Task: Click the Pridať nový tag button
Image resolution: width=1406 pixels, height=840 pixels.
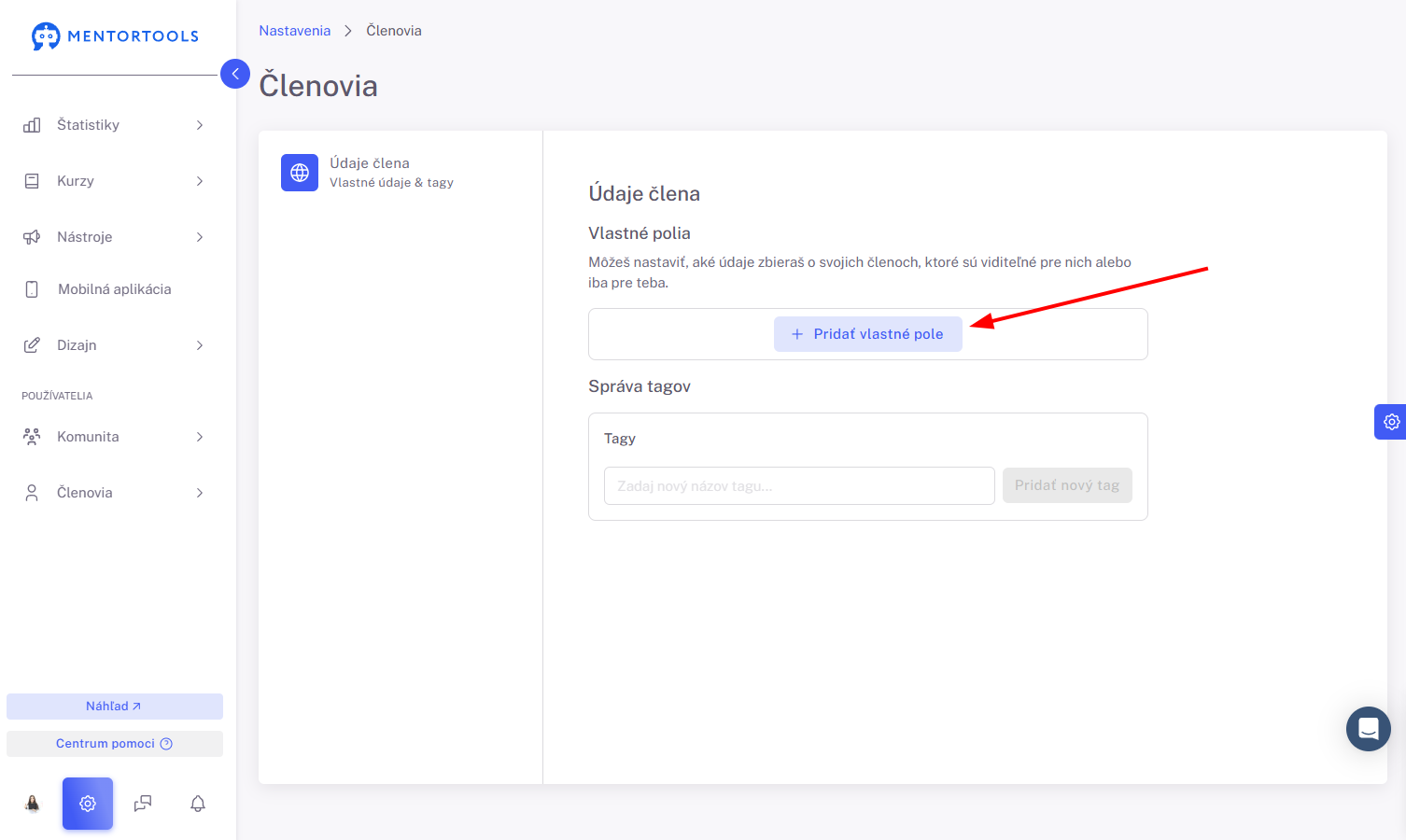Action: click(1067, 485)
